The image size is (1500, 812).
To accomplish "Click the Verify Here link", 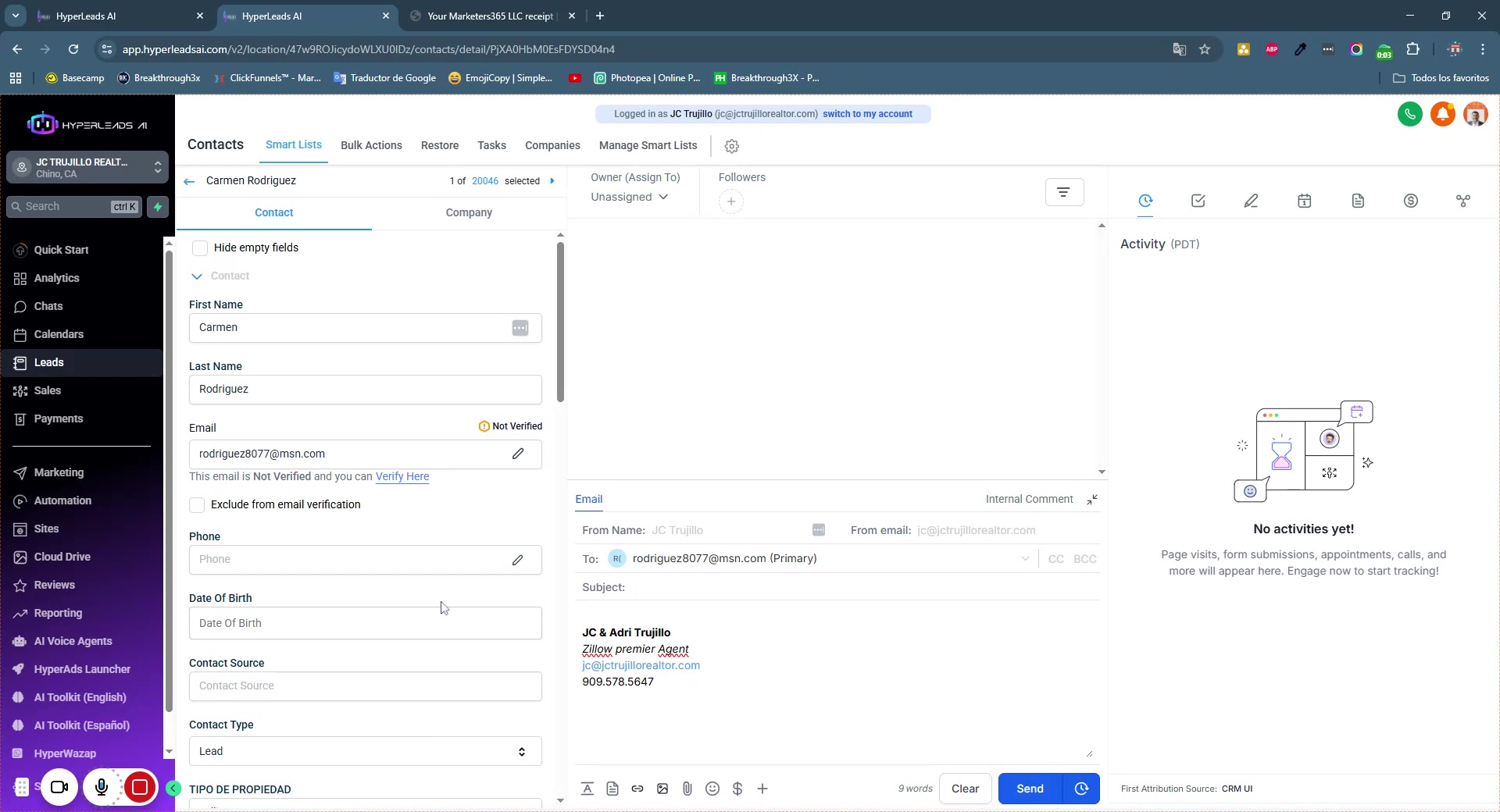I will [402, 477].
